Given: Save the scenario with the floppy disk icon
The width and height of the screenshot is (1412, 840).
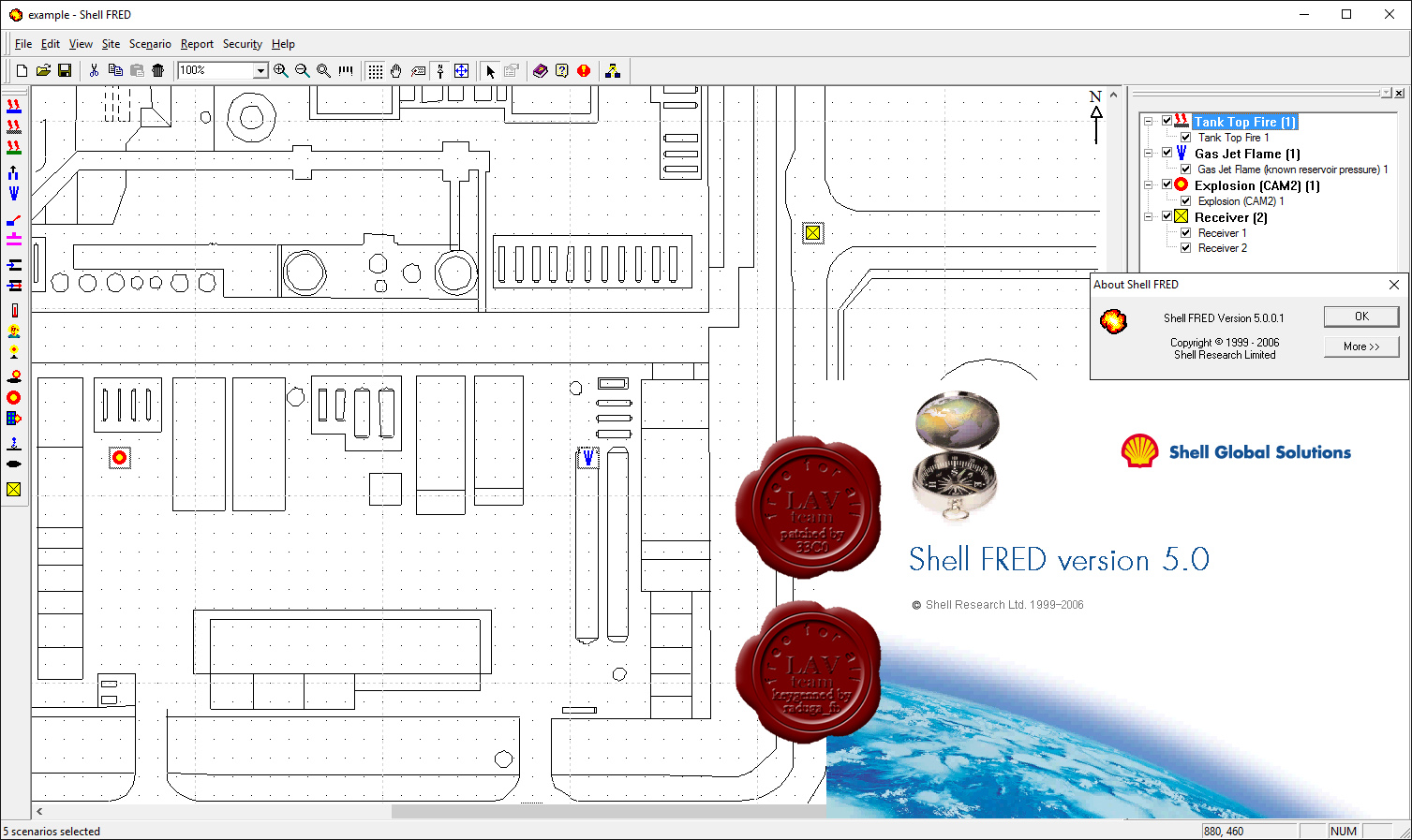Looking at the screenshot, I should [x=65, y=71].
